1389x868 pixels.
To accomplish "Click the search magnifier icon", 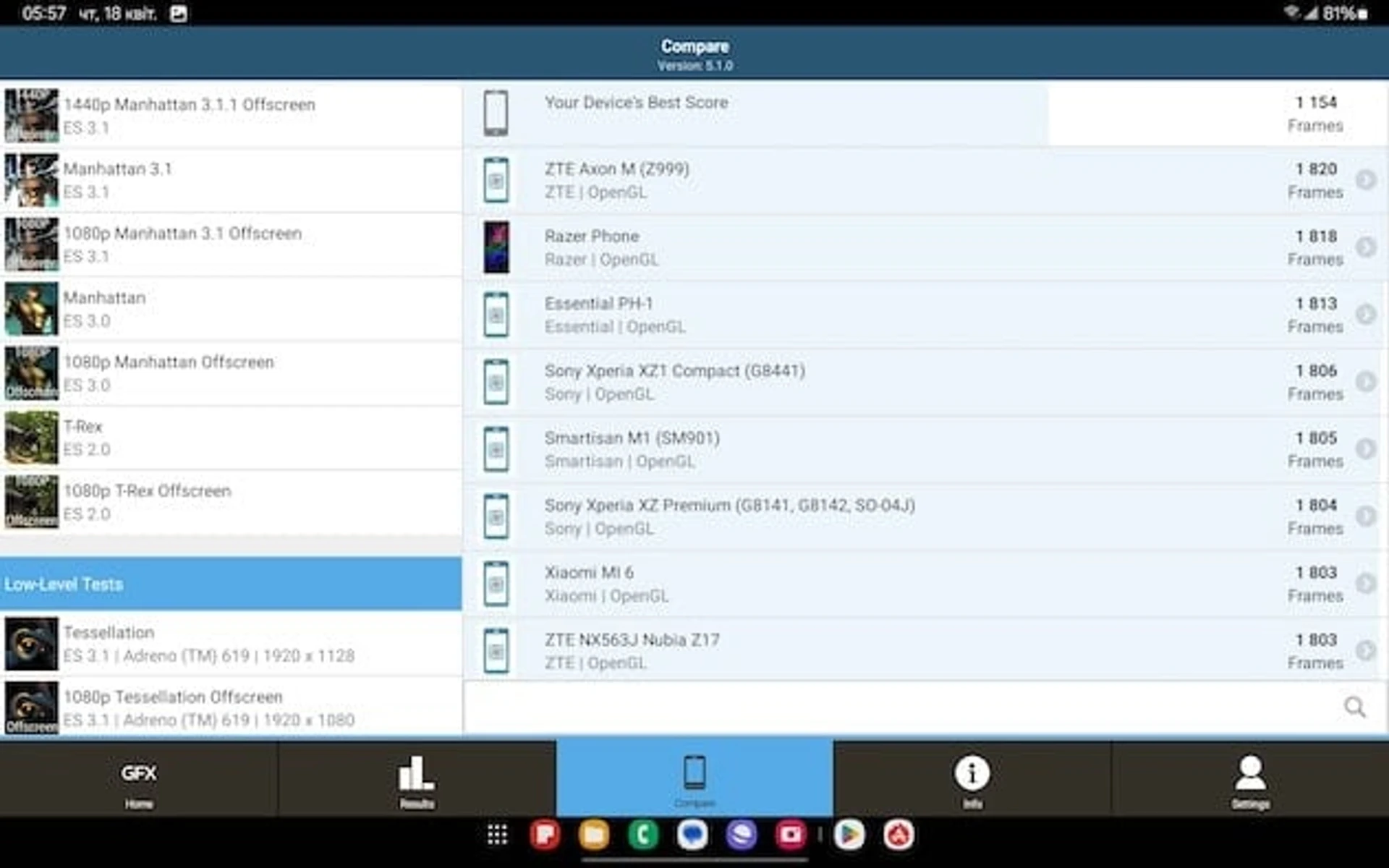I will [x=1355, y=707].
